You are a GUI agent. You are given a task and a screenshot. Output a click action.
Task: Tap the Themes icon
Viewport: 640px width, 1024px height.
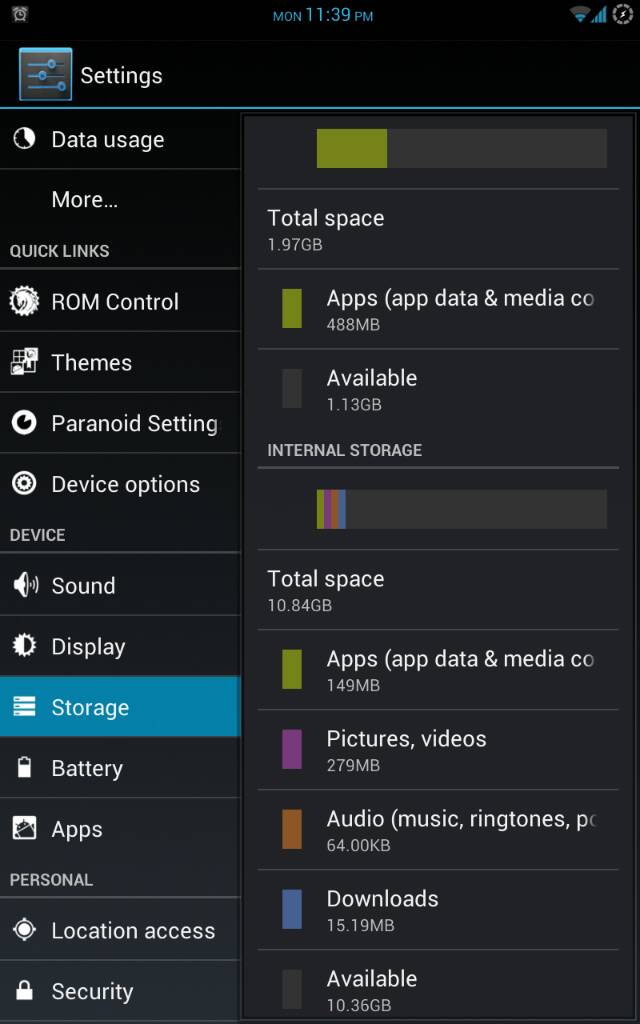coord(24,362)
